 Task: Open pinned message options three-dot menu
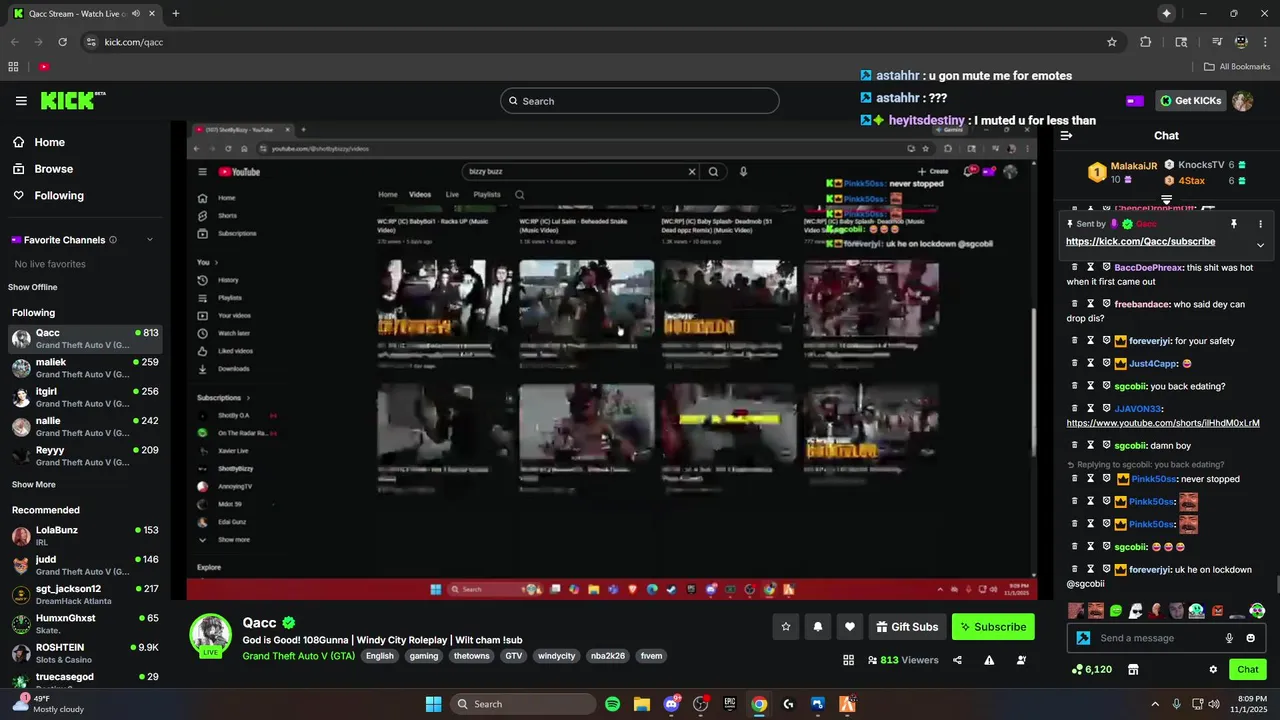(x=1260, y=224)
